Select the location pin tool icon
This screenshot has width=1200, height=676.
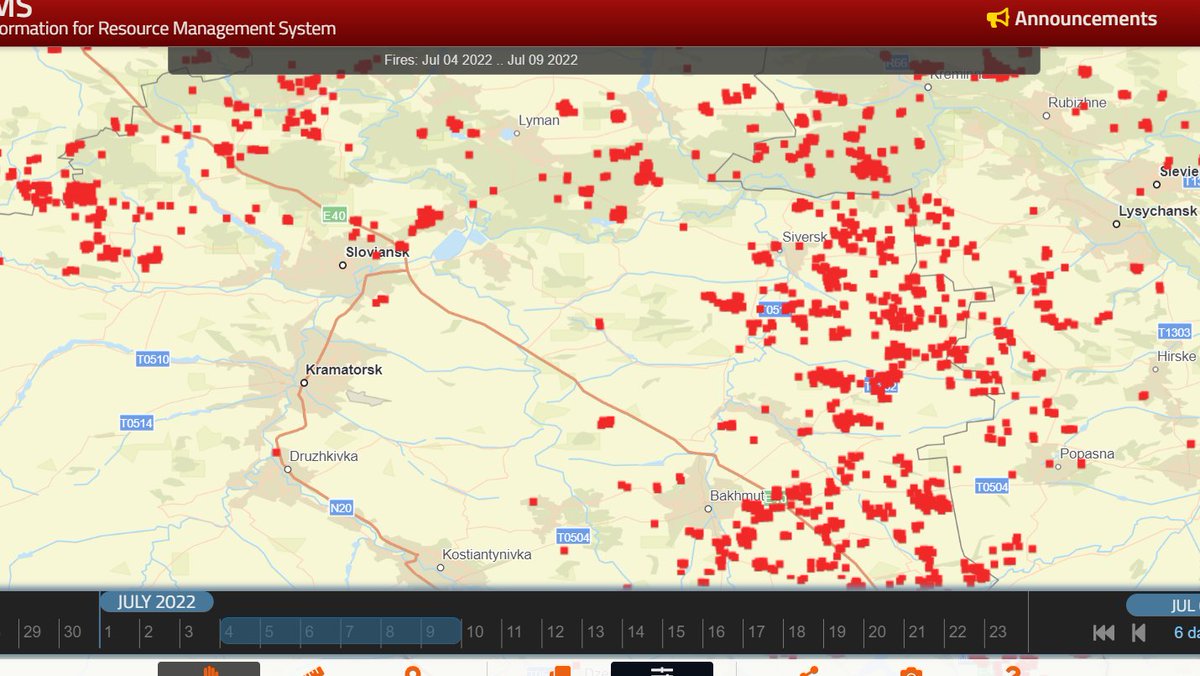tap(411, 670)
